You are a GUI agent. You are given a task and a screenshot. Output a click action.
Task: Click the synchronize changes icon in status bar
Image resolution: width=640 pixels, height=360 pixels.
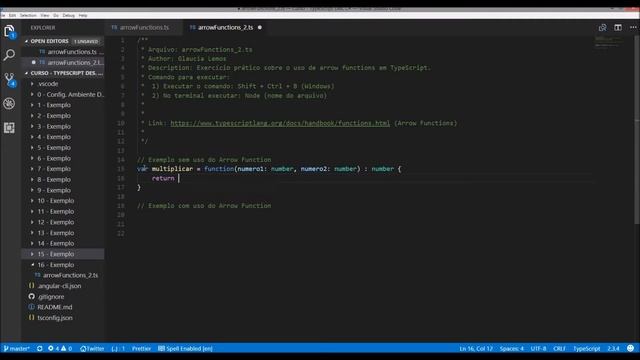(40, 348)
